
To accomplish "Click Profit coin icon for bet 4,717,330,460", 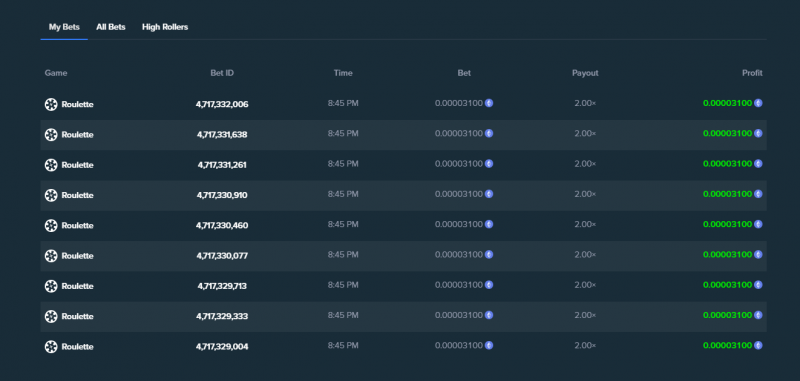I will pyautogui.click(x=758, y=224).
